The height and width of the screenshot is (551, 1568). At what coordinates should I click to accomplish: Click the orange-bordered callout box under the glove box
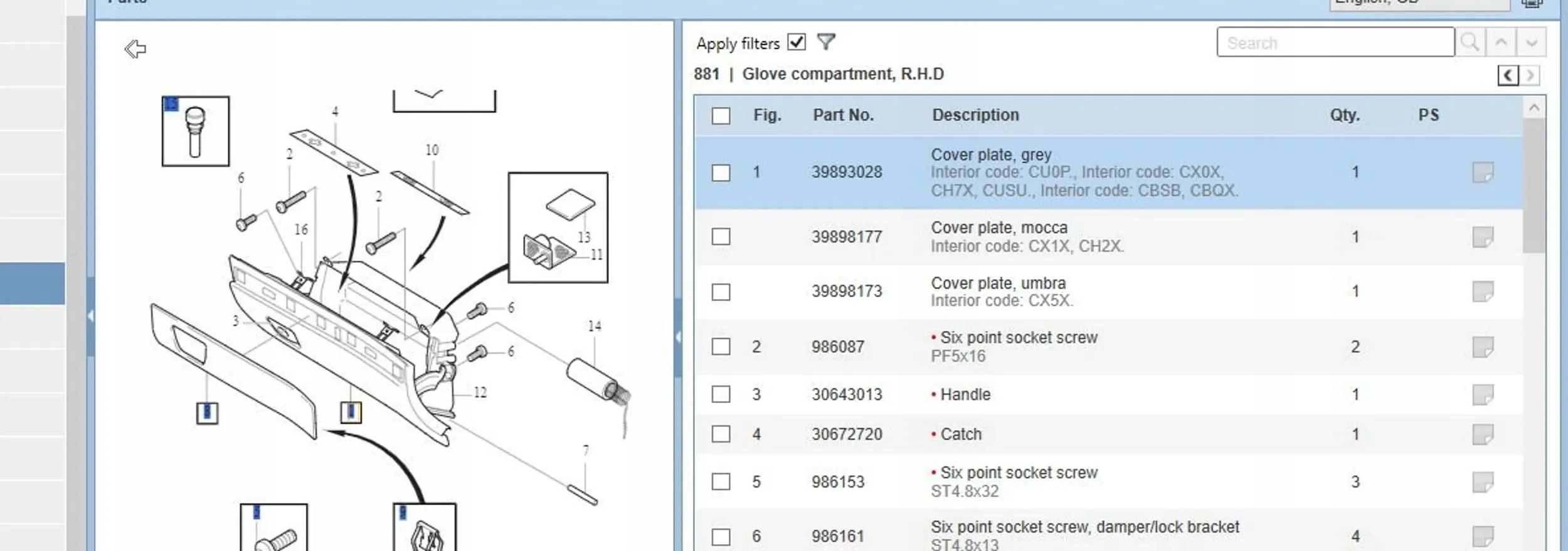tap(351, 412)
